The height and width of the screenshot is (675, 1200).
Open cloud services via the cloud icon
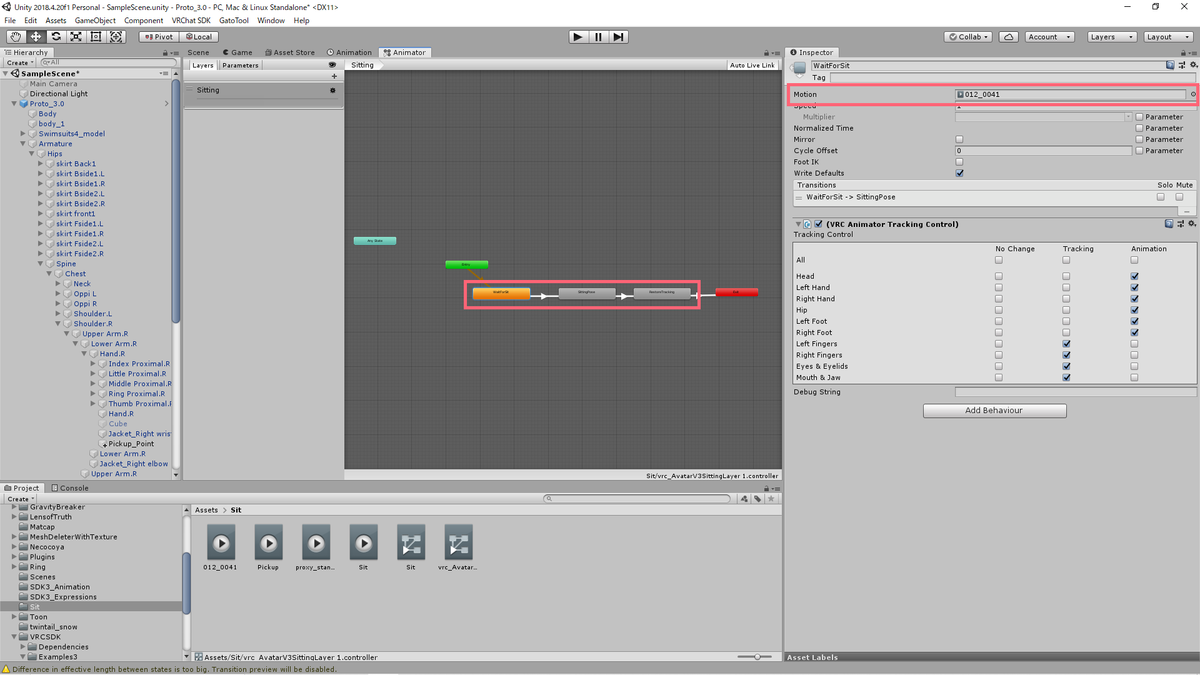point(1009,37)
